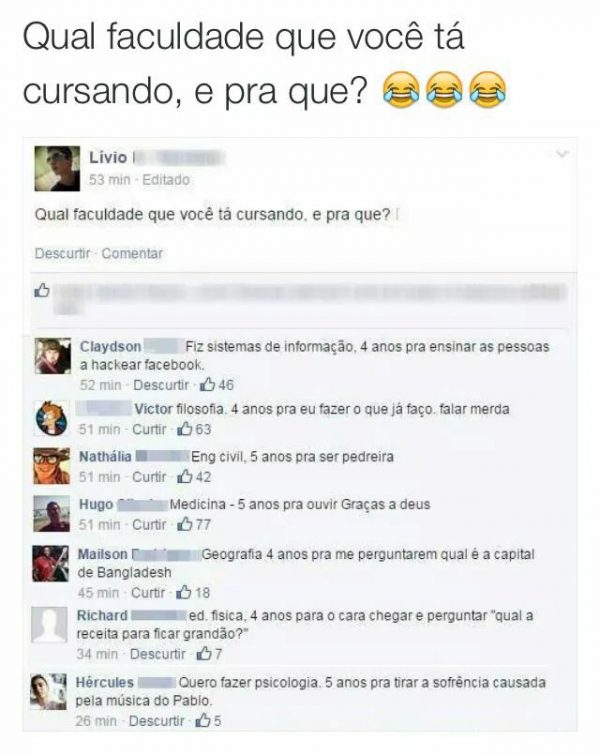Click the 63 likes thumb on Victor's comment
This screenshot has height=755, width=600.
(x=185, y=429)
